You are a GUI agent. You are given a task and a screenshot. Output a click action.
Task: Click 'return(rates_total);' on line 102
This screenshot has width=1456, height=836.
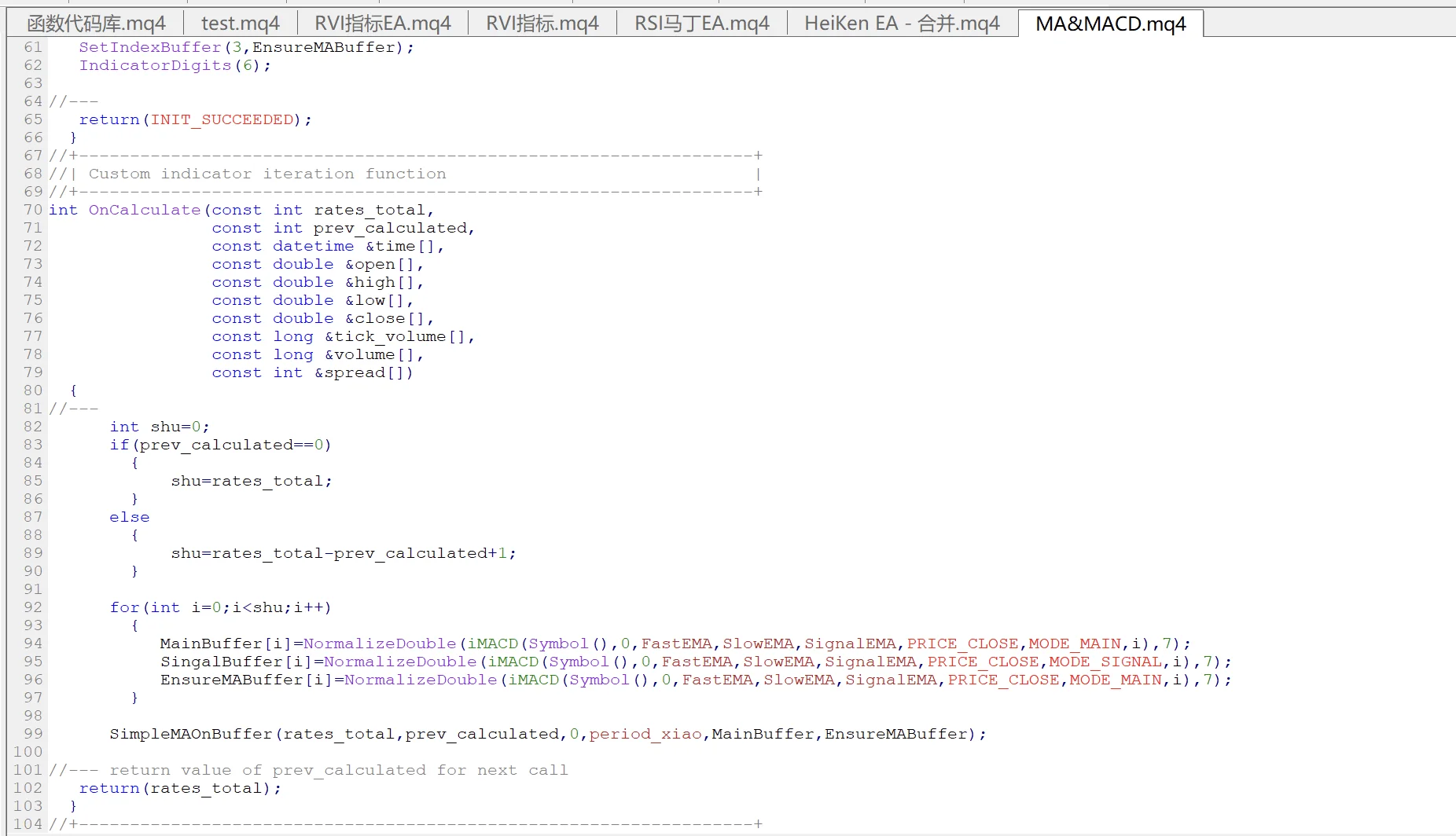pyautogui.click(x=180, y=788)
